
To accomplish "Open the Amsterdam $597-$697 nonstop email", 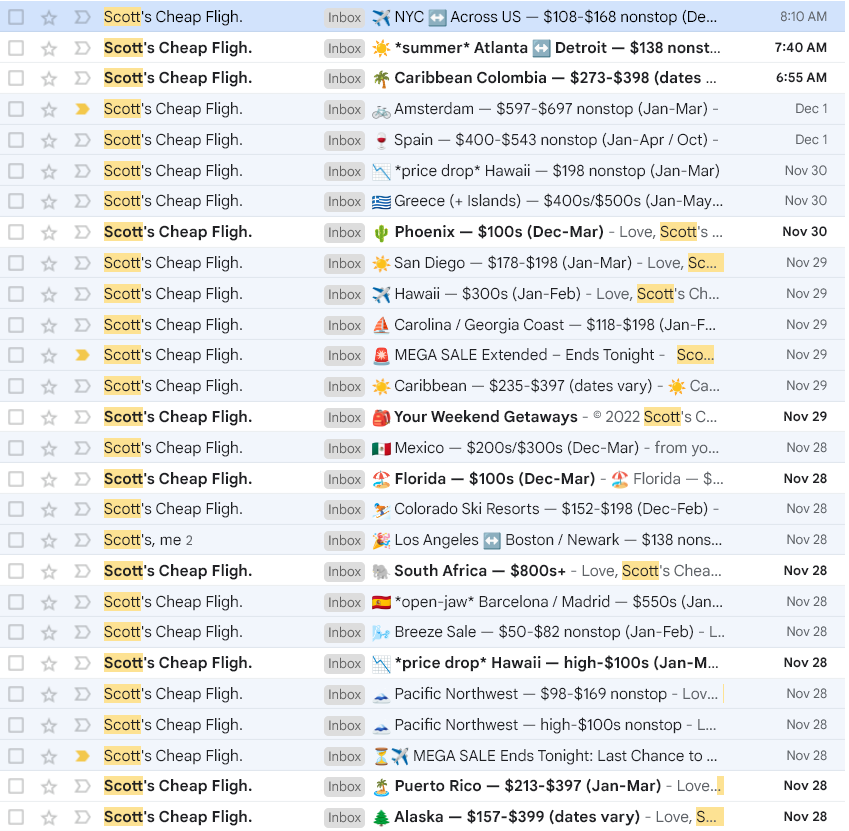I will pyautogui.click(x=422, y=109).
